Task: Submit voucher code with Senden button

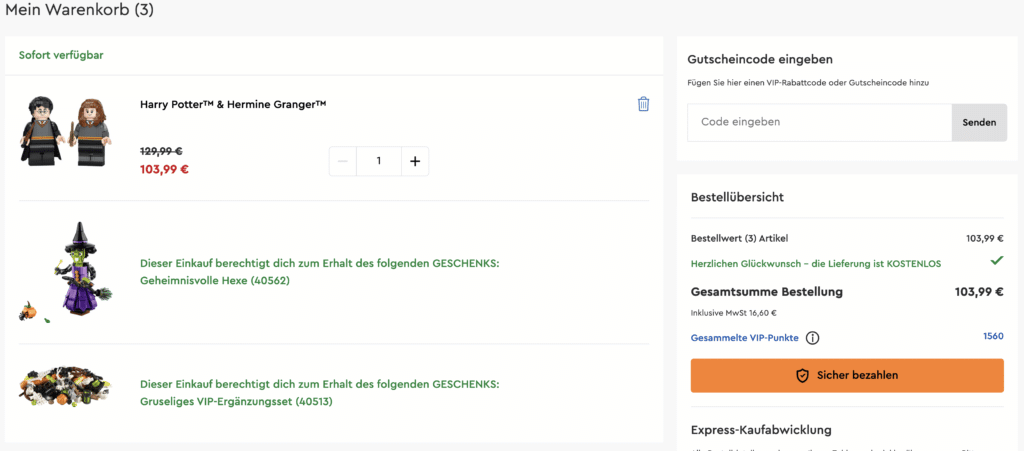Action: 979,122
